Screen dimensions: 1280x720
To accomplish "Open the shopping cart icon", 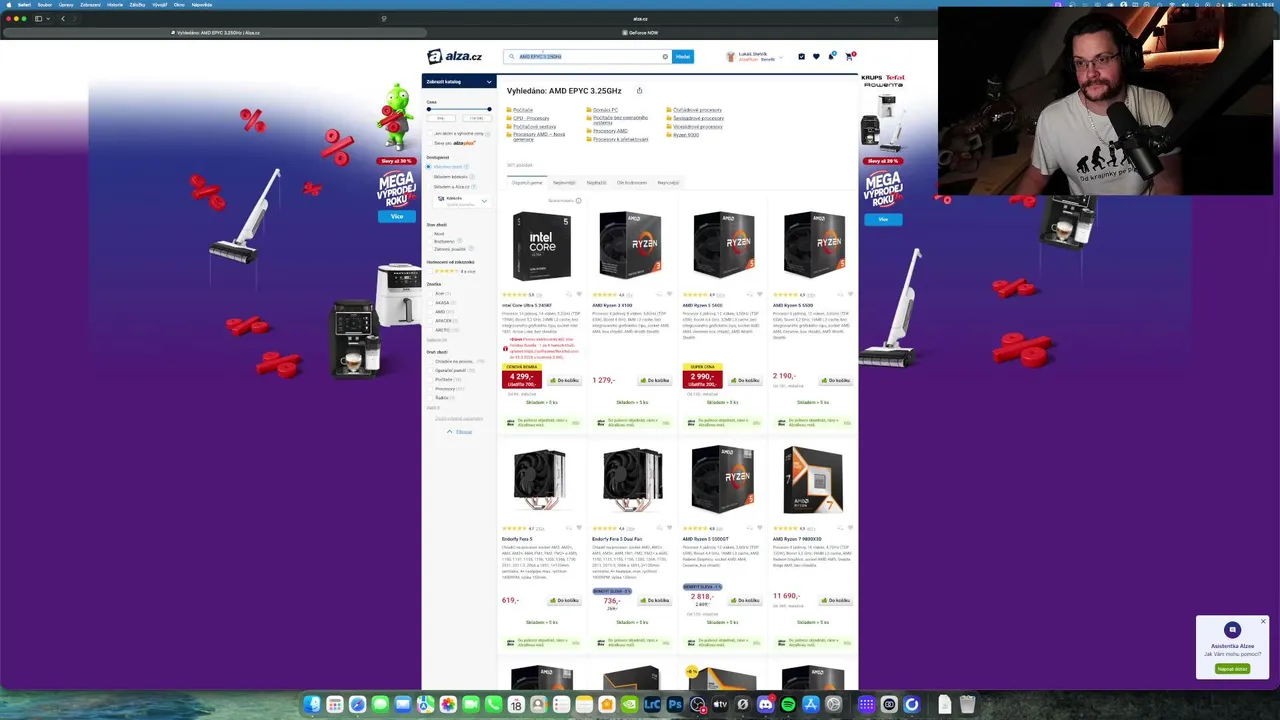I will pyautogui.click(x=849, y=57).
